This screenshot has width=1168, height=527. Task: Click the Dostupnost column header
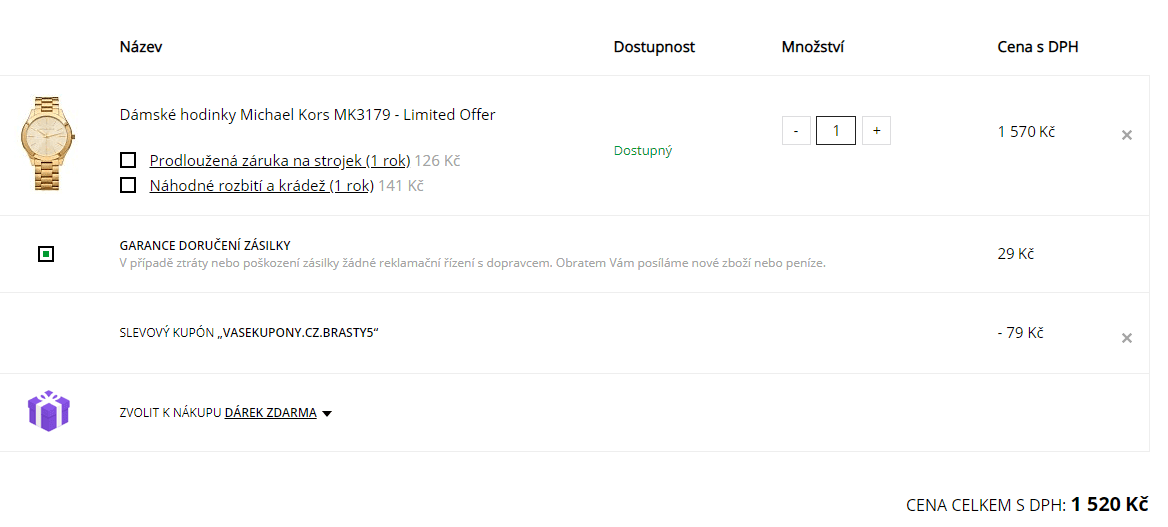click(x=654, y=47)
